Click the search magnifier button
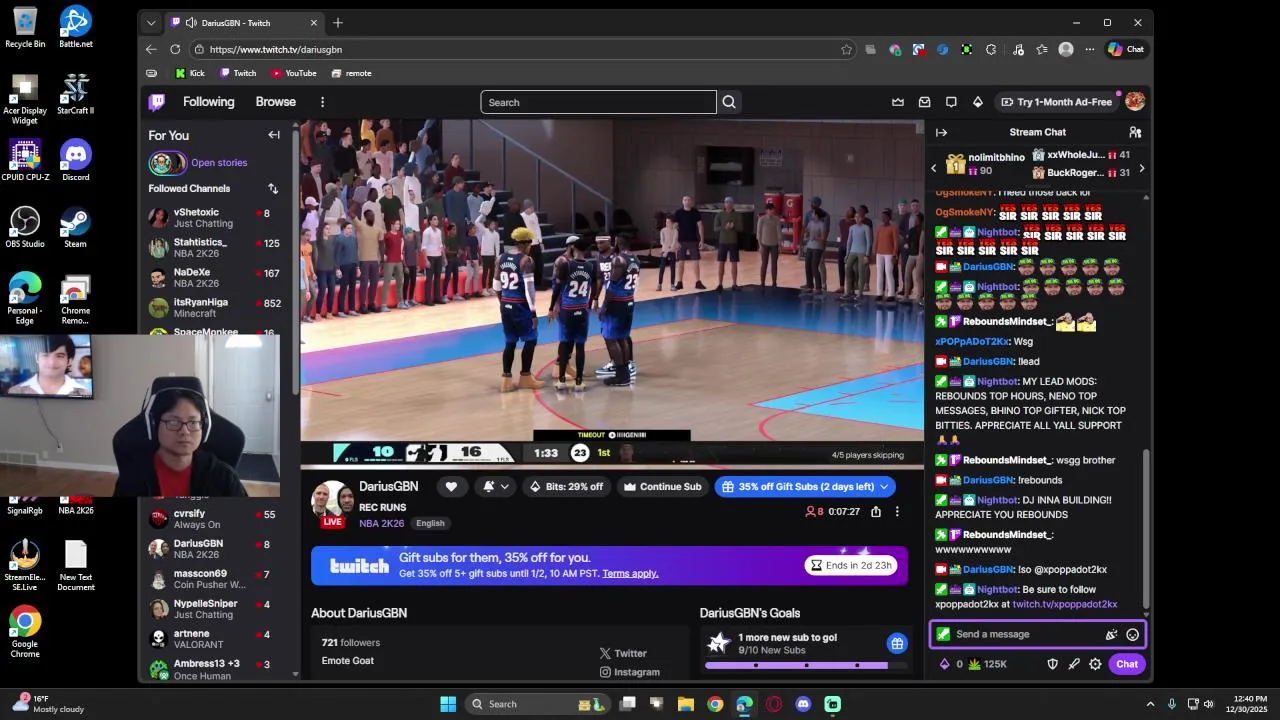 [x=729, y=102]
